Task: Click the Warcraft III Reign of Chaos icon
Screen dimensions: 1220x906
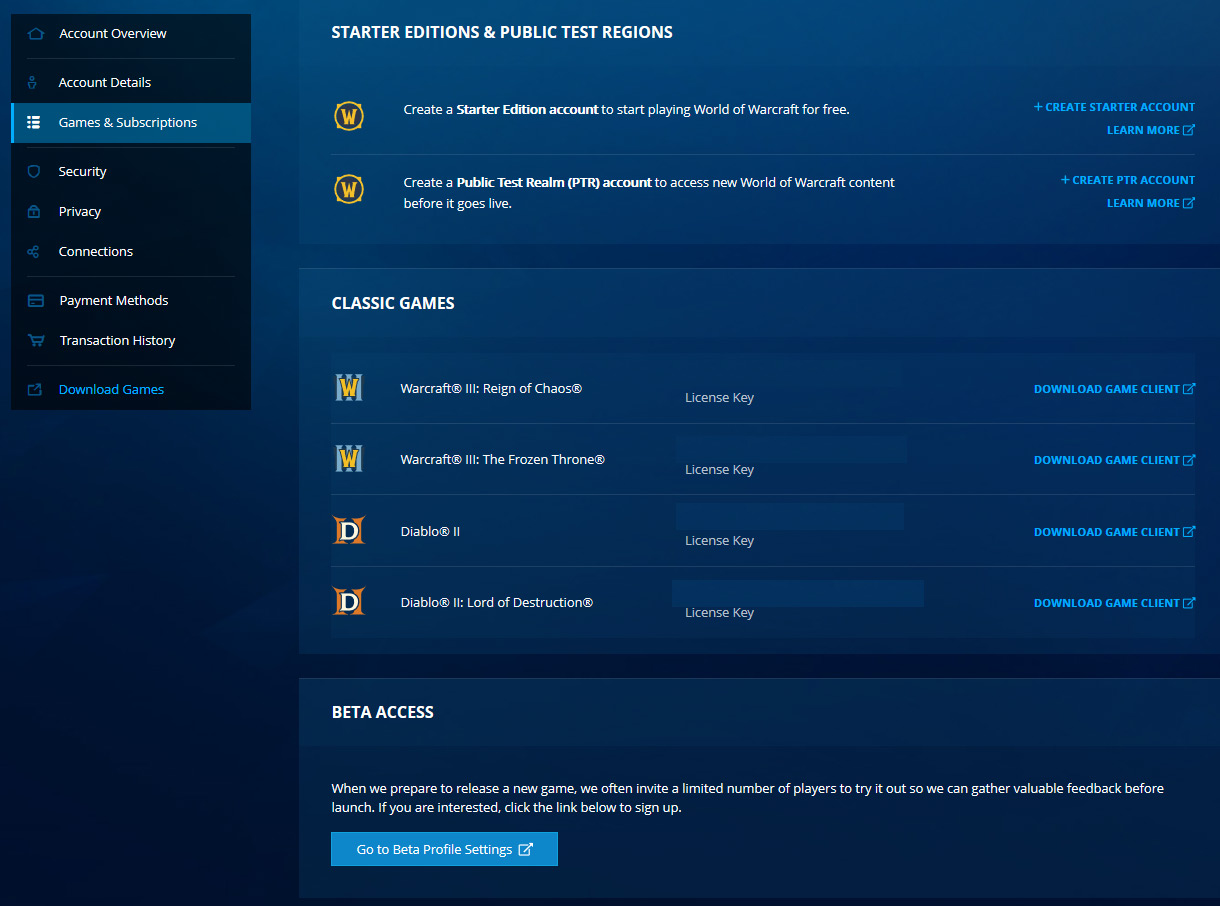Action: 349,388
